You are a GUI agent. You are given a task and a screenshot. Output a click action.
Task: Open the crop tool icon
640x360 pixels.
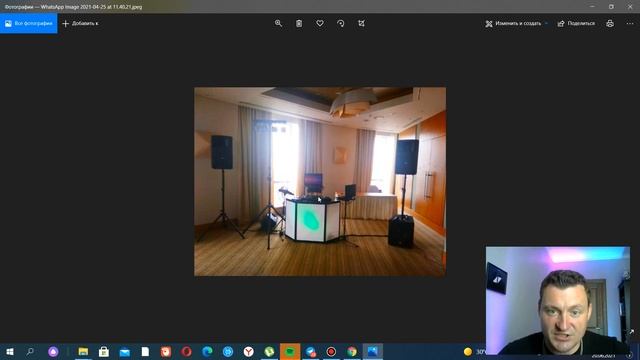click(361, 23)
